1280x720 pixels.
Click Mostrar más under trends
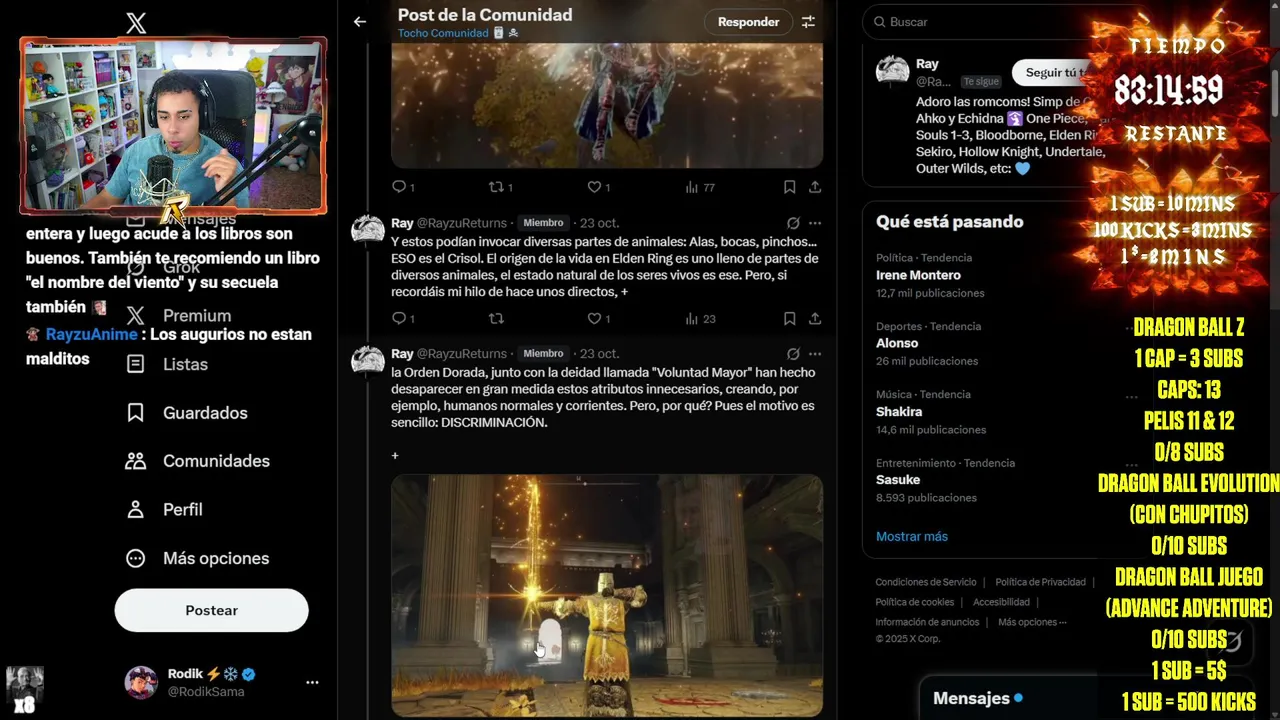912,537
